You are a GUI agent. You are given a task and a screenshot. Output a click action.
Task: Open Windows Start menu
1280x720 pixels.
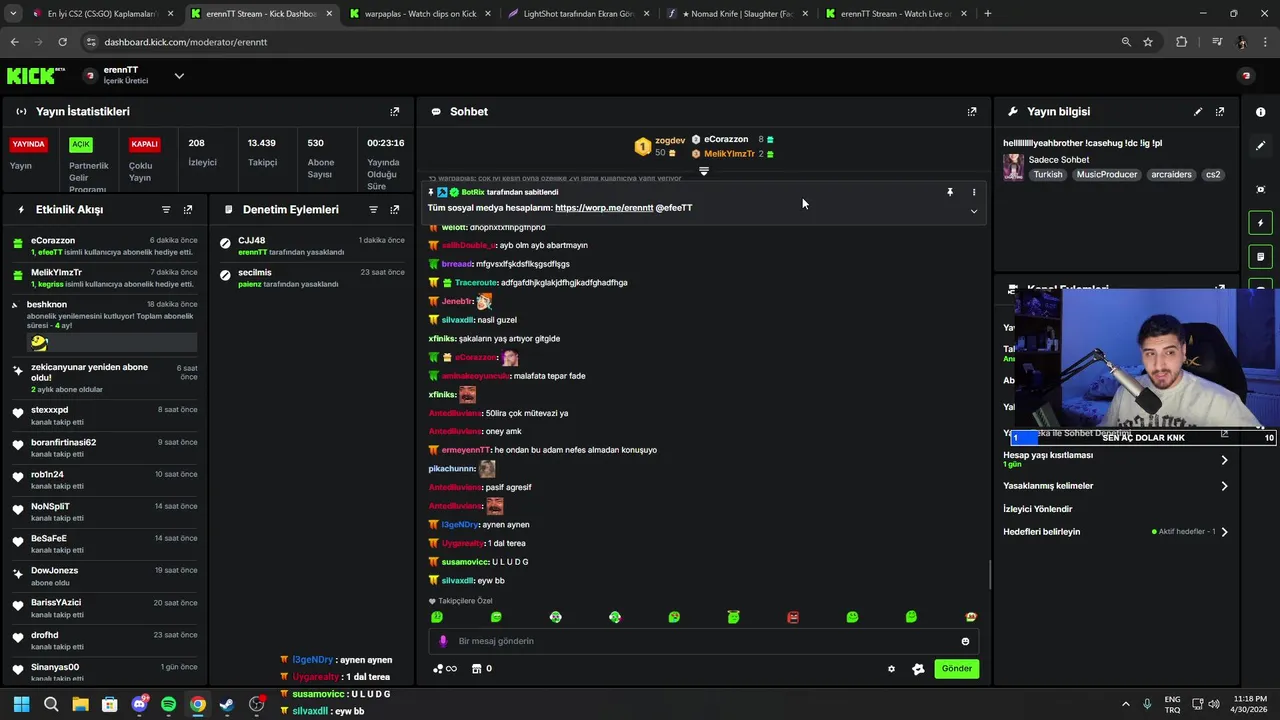(21, 705)
